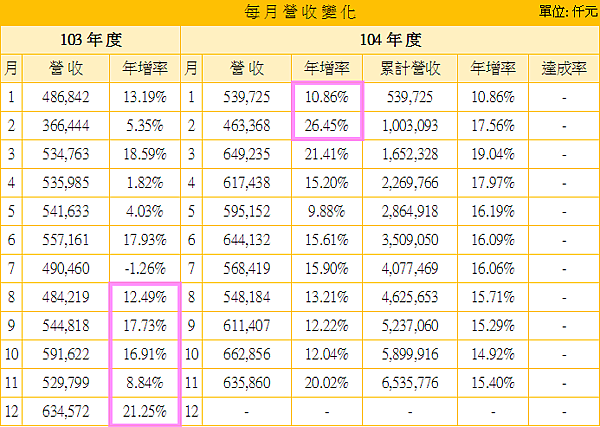Click the 15.20% cell
The image size is (600, 427).
point(326,183)
